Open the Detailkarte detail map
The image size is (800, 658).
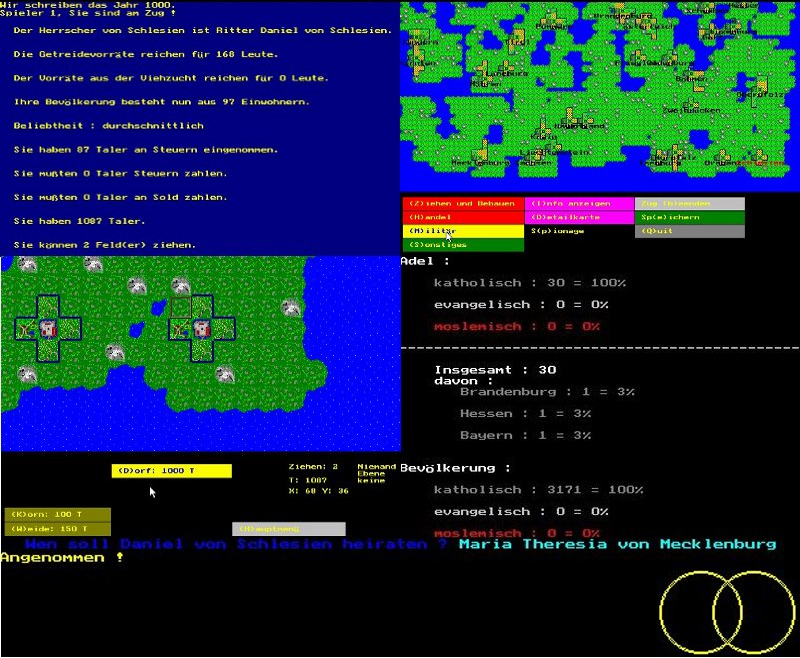pyautogui.click(x=579, y=217)
